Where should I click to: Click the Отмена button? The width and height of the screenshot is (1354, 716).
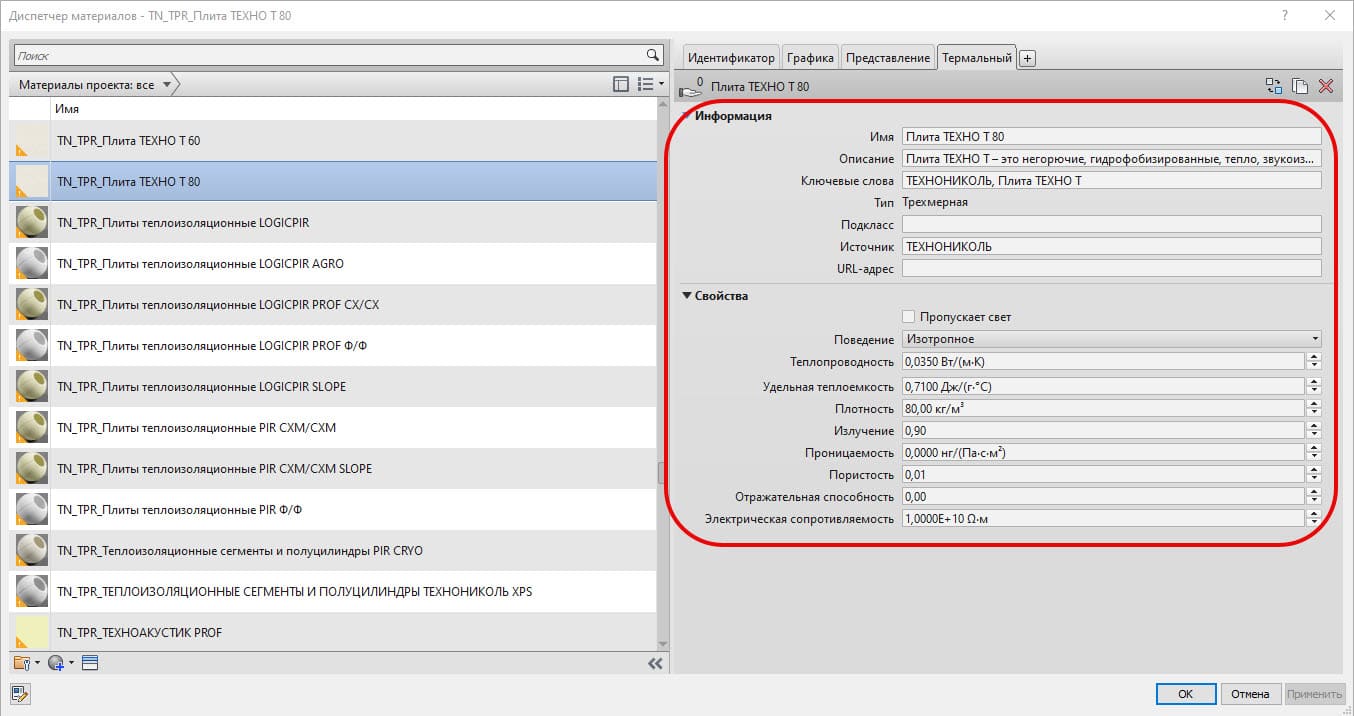[x=1251, y=693]
